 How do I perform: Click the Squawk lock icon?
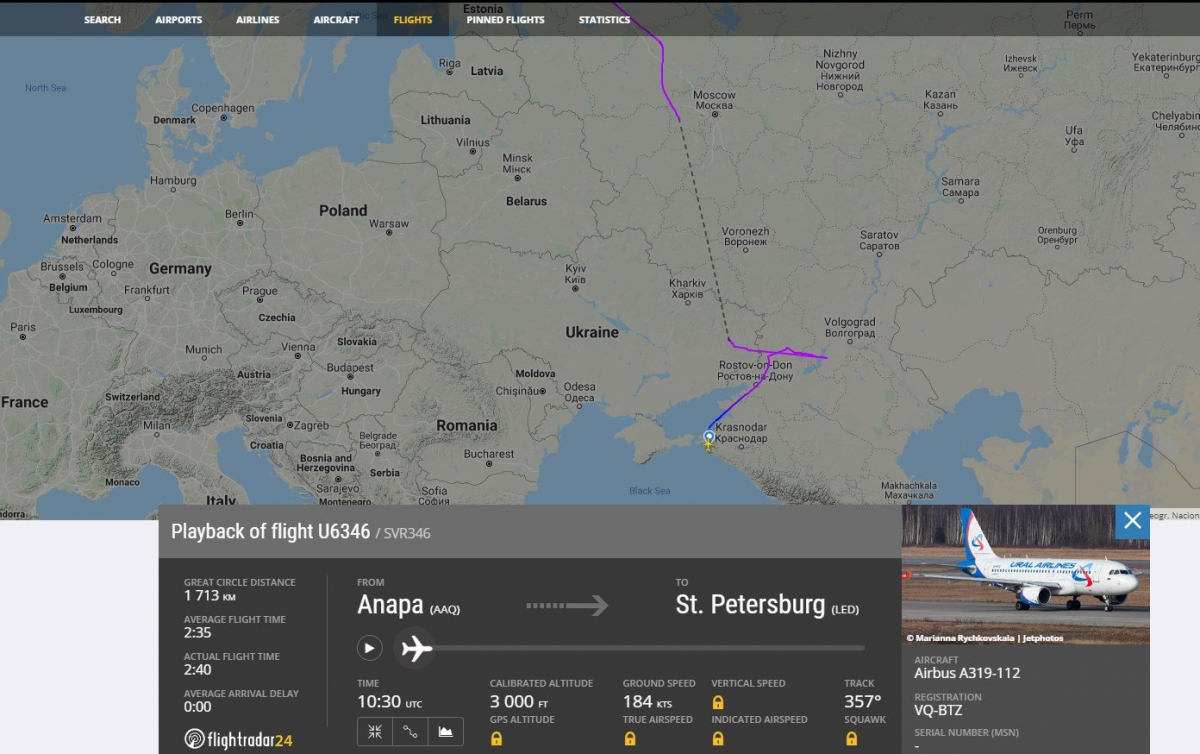click(x=851, y=738)
